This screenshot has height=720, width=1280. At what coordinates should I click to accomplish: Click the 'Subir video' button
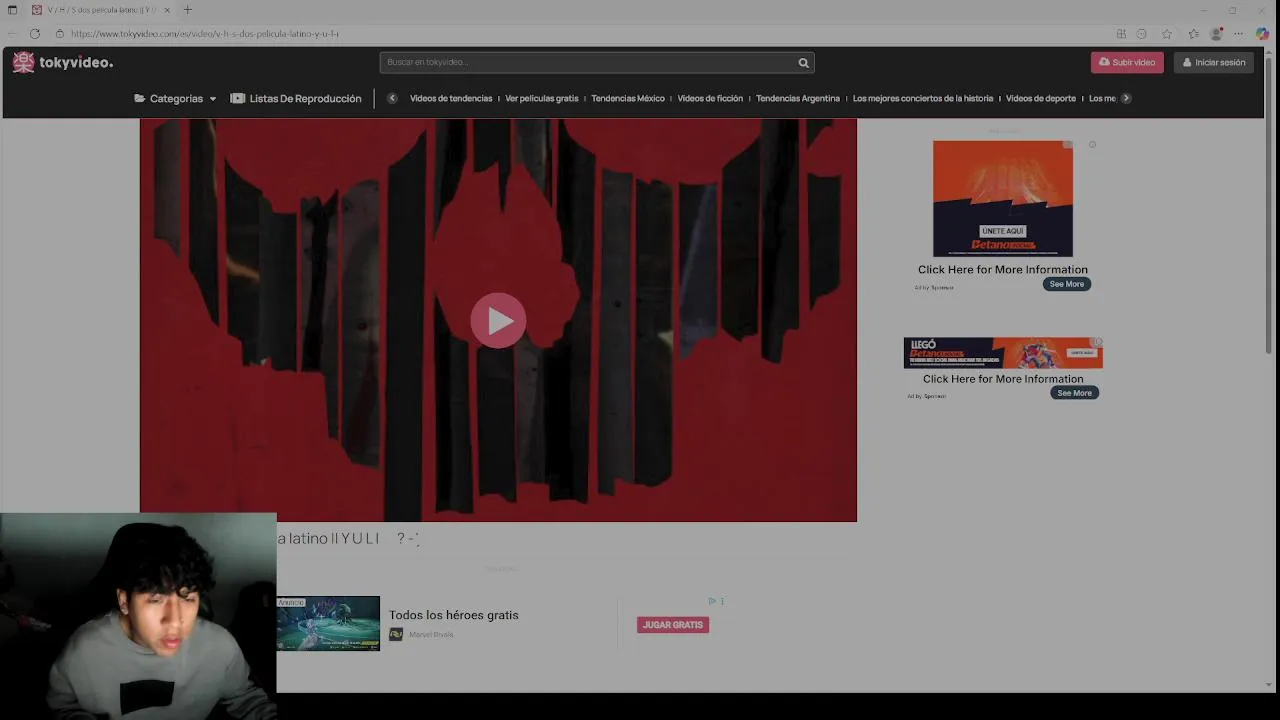click(x=1127, y=62)
